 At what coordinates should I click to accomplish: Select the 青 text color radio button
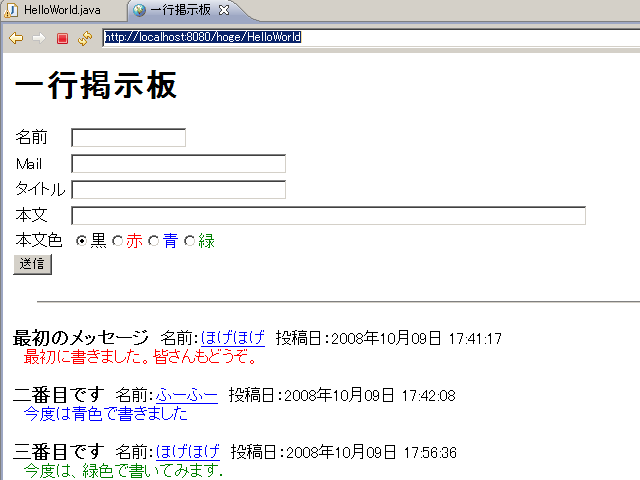[153, 241]
